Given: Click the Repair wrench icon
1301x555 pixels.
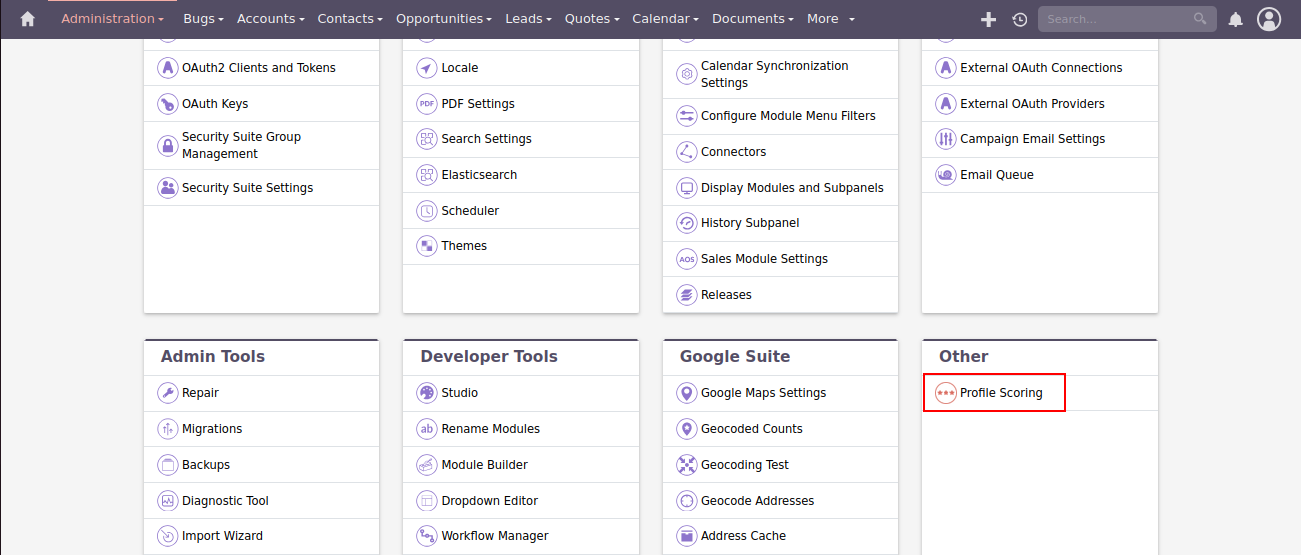Looking at the screenshot, I should click(x=167, y=393).
